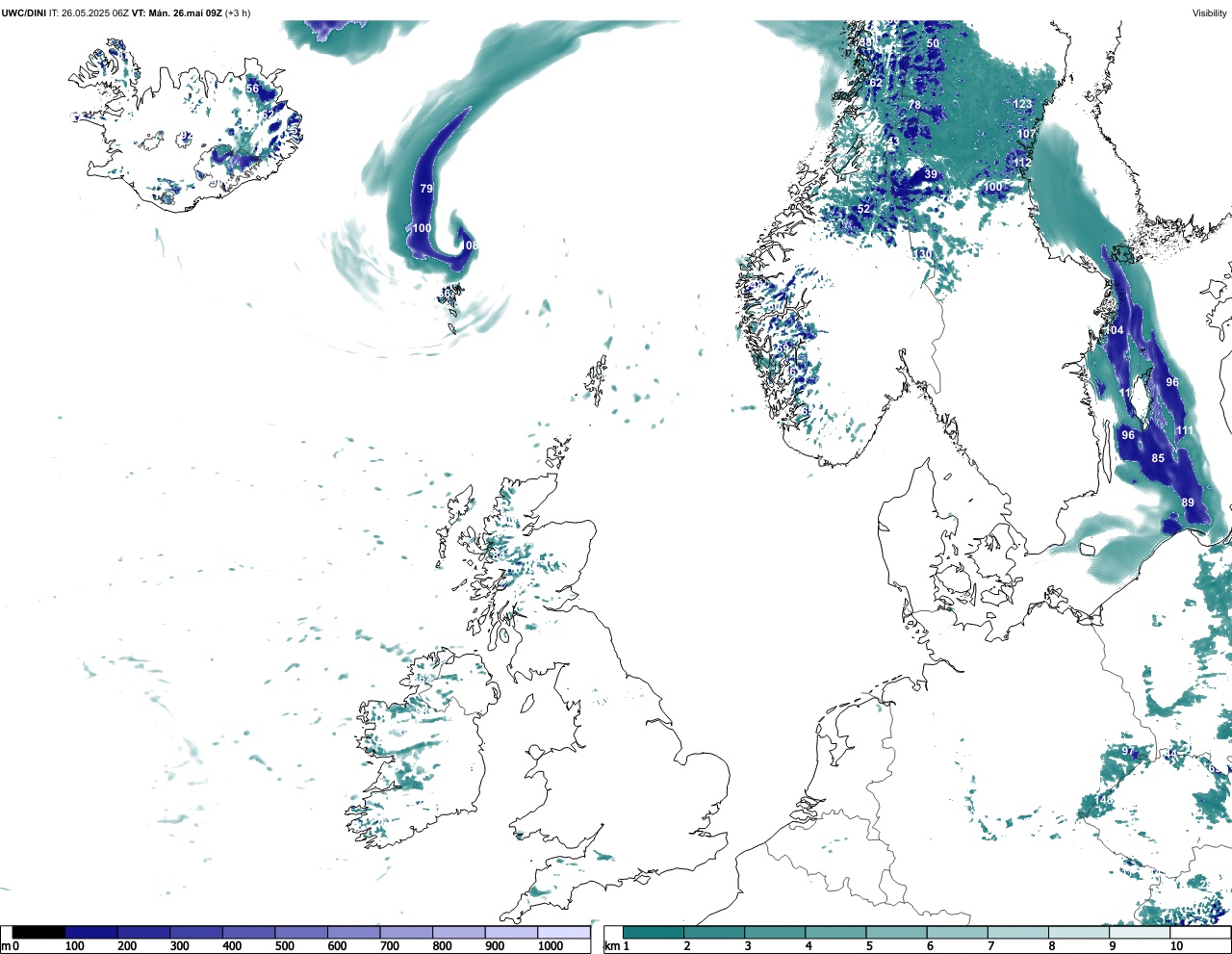Click the '50' value near the top edge
The width and height of the screenshot is (1232, 954).
click(933, 43)
